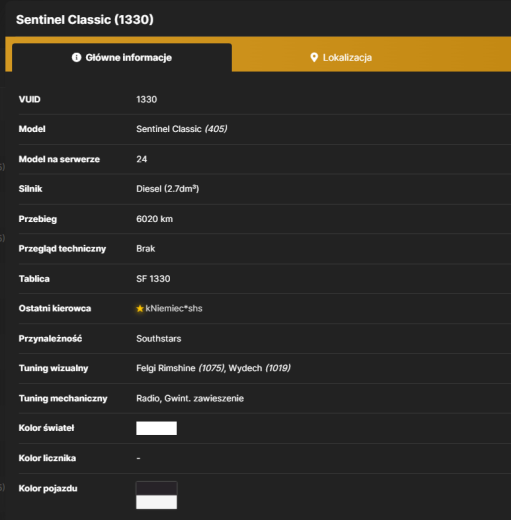Screen dimensions: 511x520
Task: Click the Silnik row label
Action: 30,189
